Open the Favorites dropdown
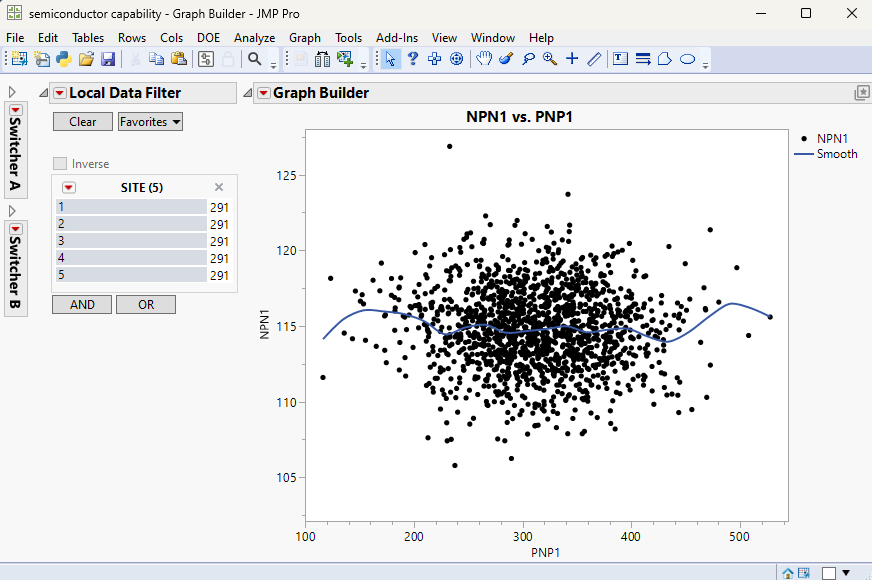Image resolution: width=872 pixels, height=580 pixels. pyautogui.click(x=149, y=121)
